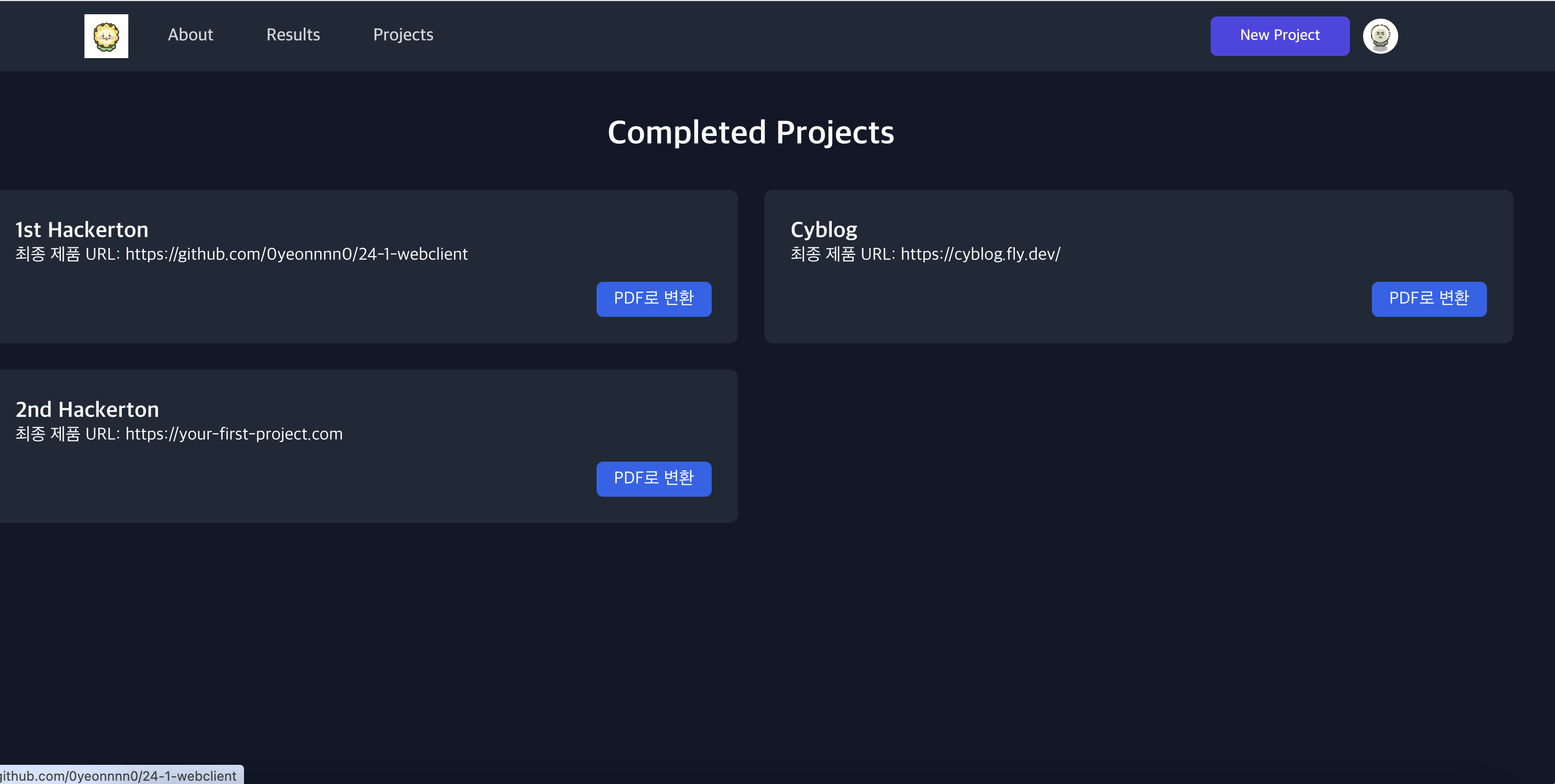Open the 1st Hackerton GitHub URL link
This screenshot has height=784, width=1555.
pyautogui.click(x=296, y=254)
